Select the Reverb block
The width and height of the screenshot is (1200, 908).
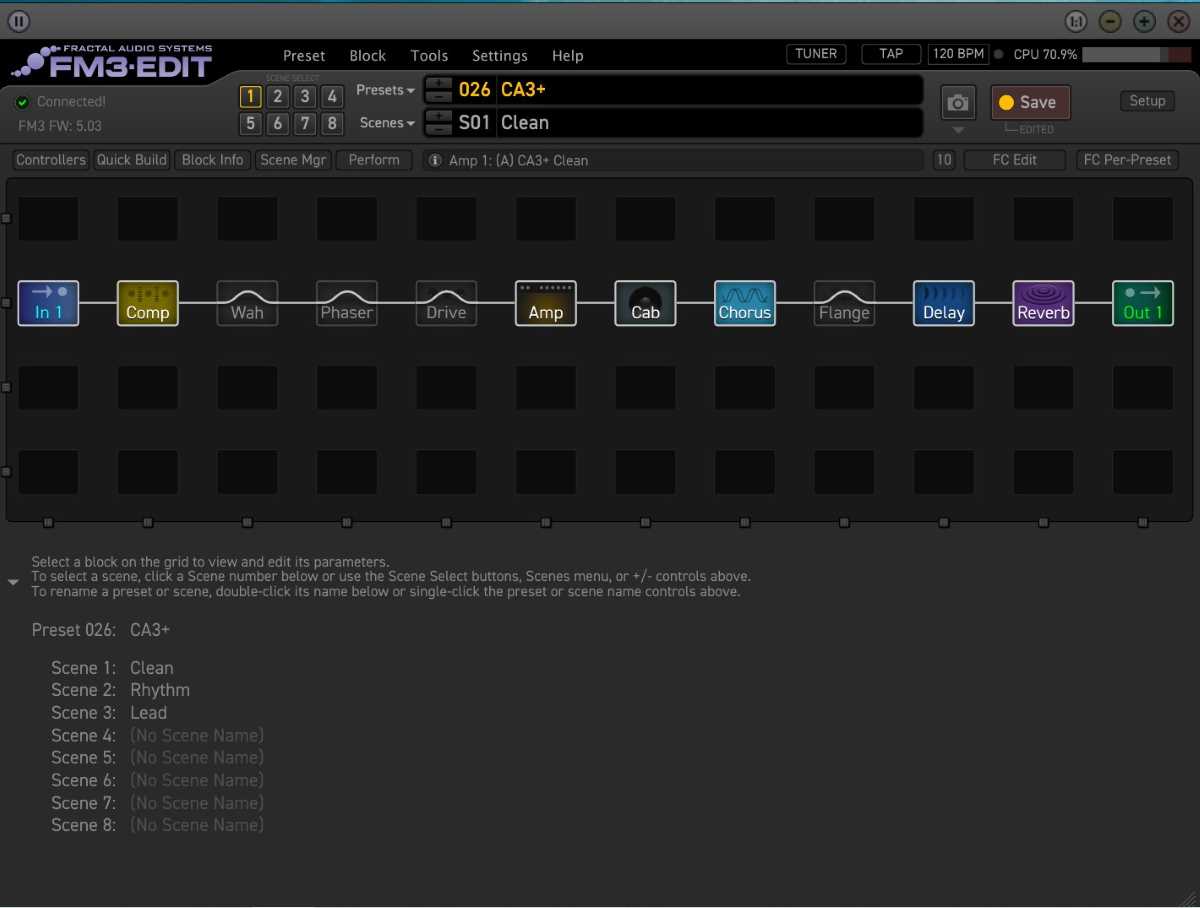pyautogui.click(x=1043, y=303)
